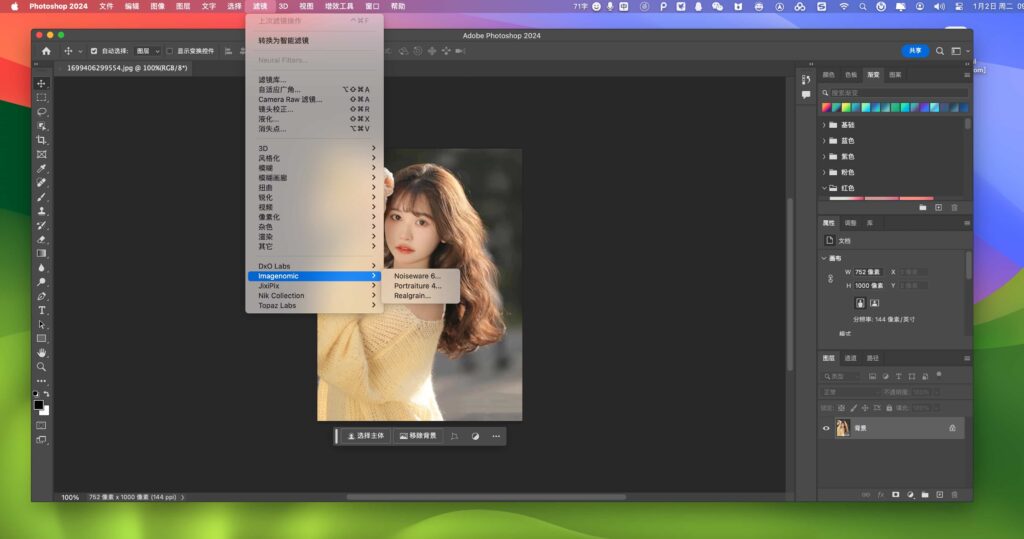Image resolution: width=1024 pixels, height=539 pixels.
Task: Click the Home icon in options bar
Action: [x=46, y=51]
